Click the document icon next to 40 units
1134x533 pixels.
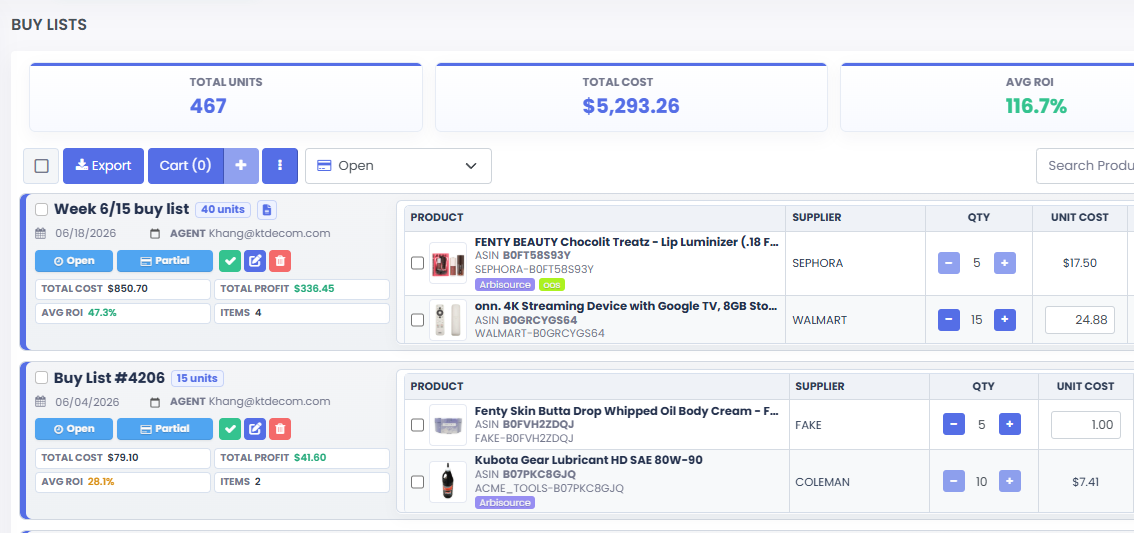click(x=267, y=210)
